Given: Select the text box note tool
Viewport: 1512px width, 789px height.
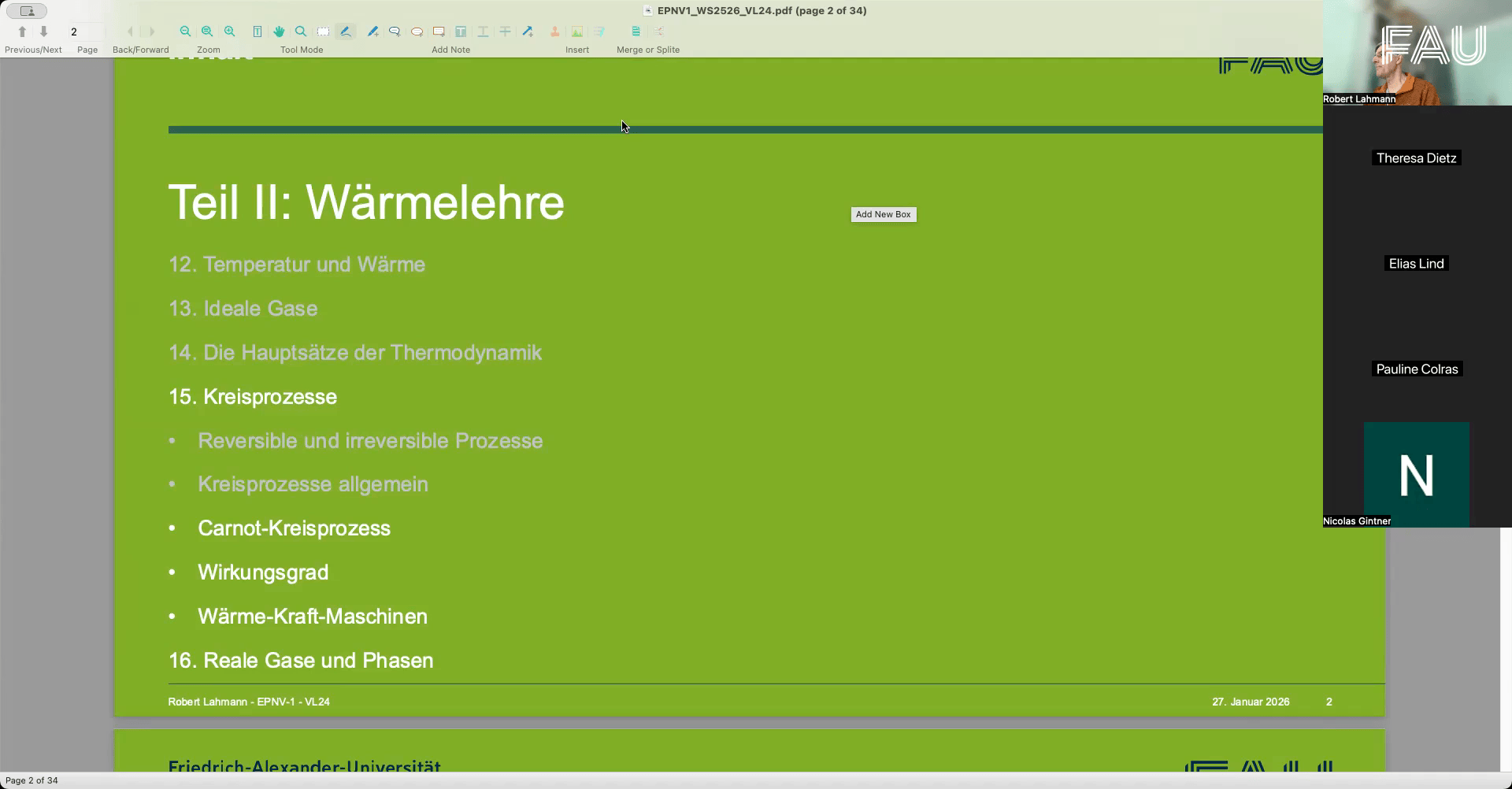Looking at the screenshot, I should click(x=438, y=31).
